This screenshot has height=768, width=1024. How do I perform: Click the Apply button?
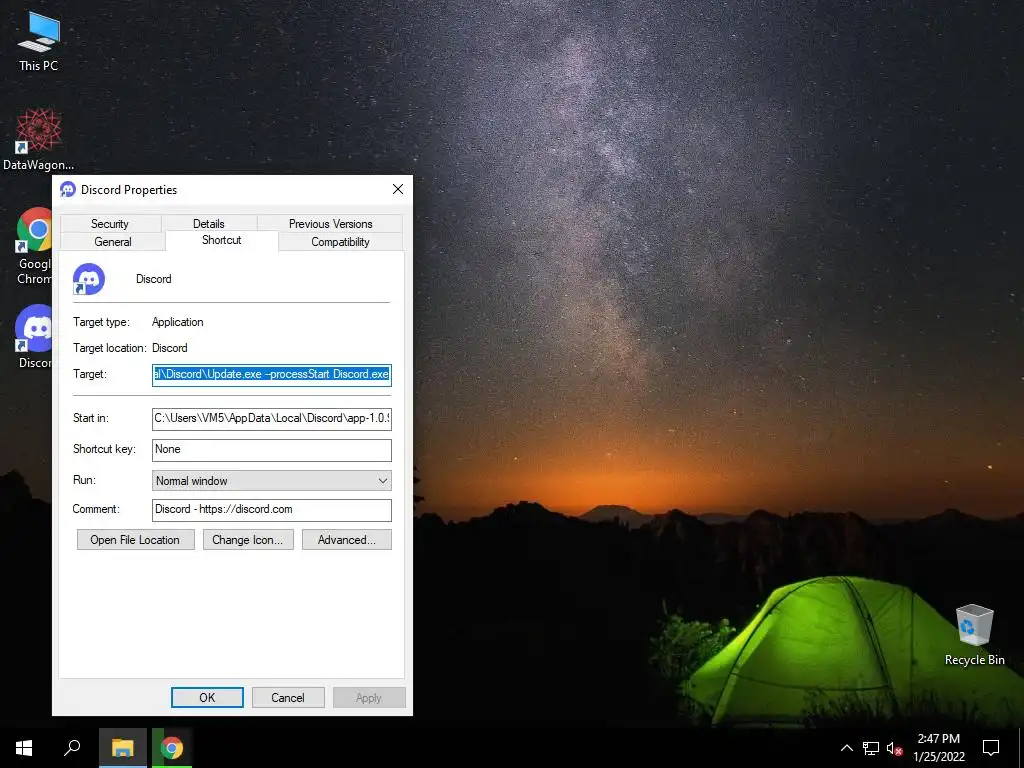[369, 697]
